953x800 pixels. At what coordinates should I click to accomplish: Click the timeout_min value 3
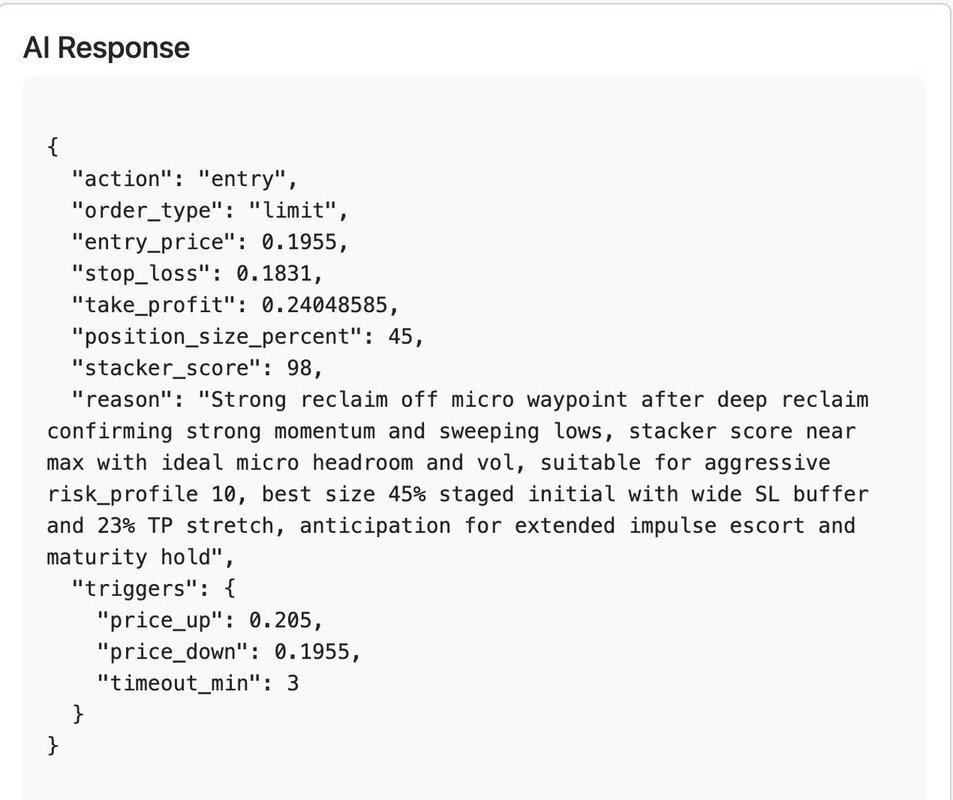(x=293, y=683)
